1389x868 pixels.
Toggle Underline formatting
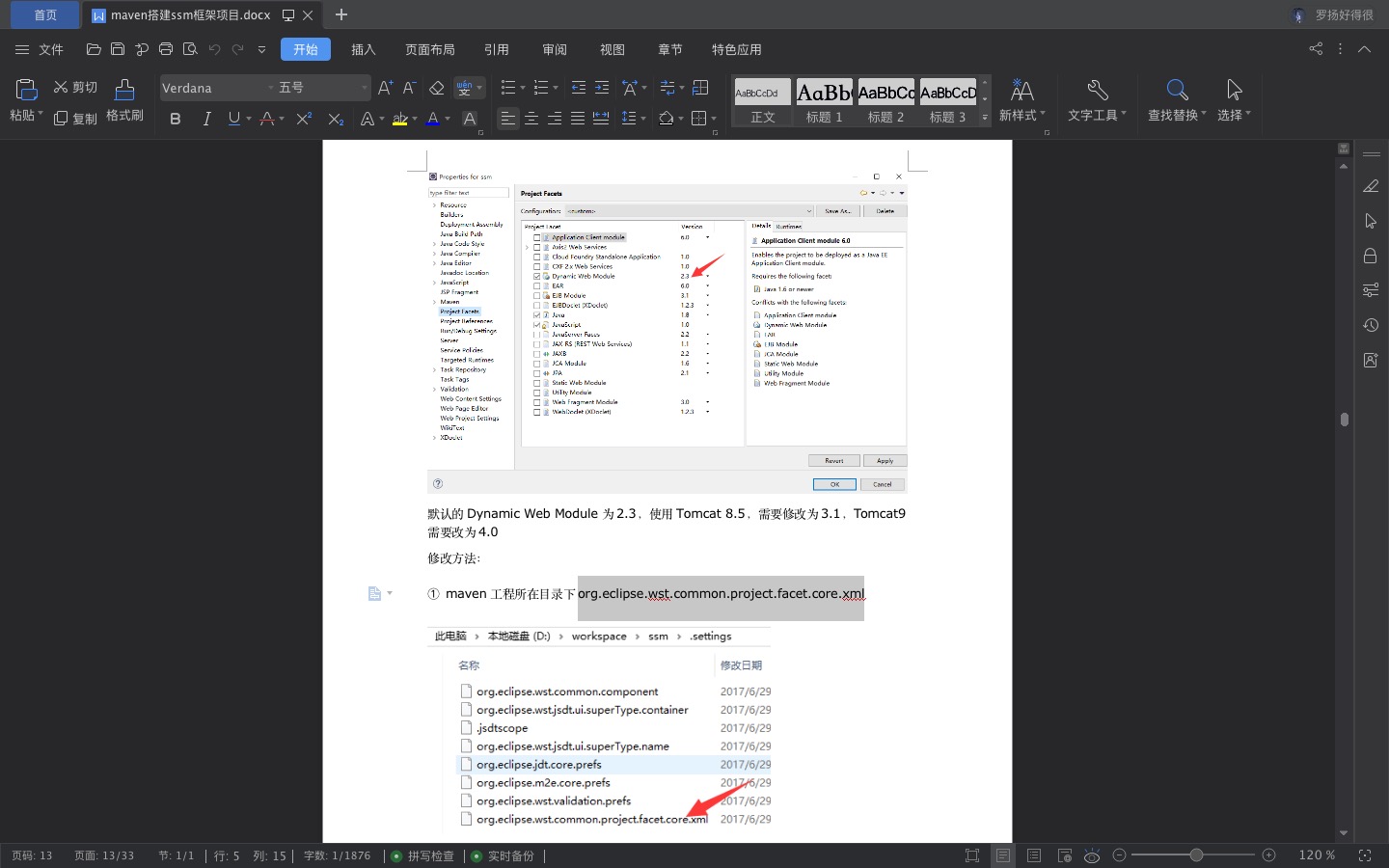point(233,119)
